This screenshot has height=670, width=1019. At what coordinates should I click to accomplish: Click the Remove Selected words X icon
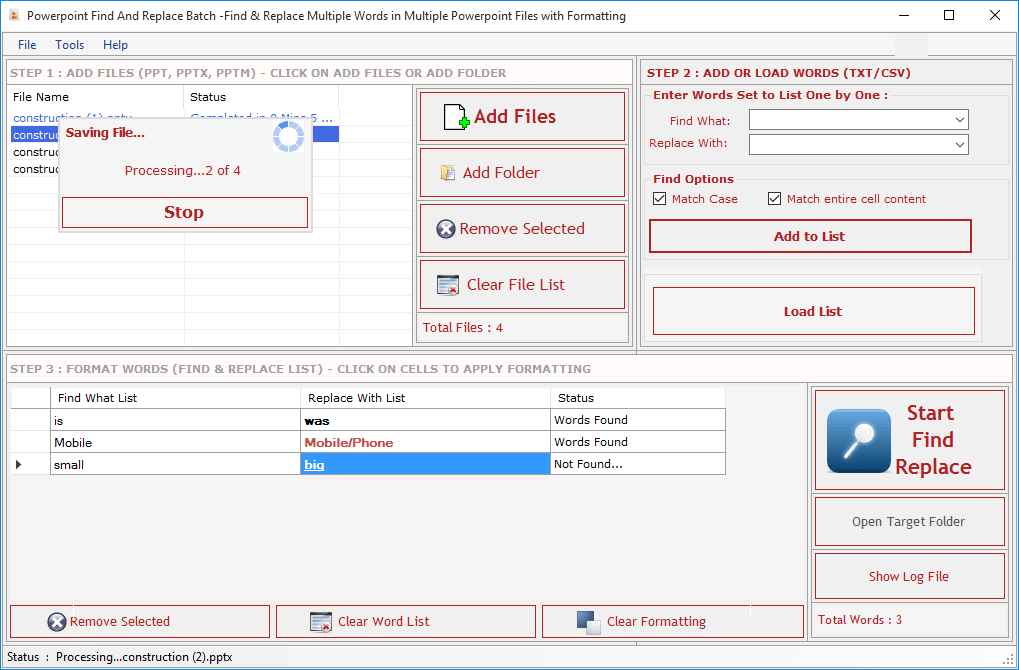pos(57,622)
